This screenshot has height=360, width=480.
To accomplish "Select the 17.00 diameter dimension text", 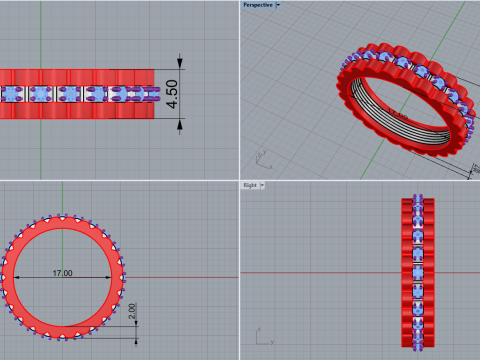I will click(62, 273).
